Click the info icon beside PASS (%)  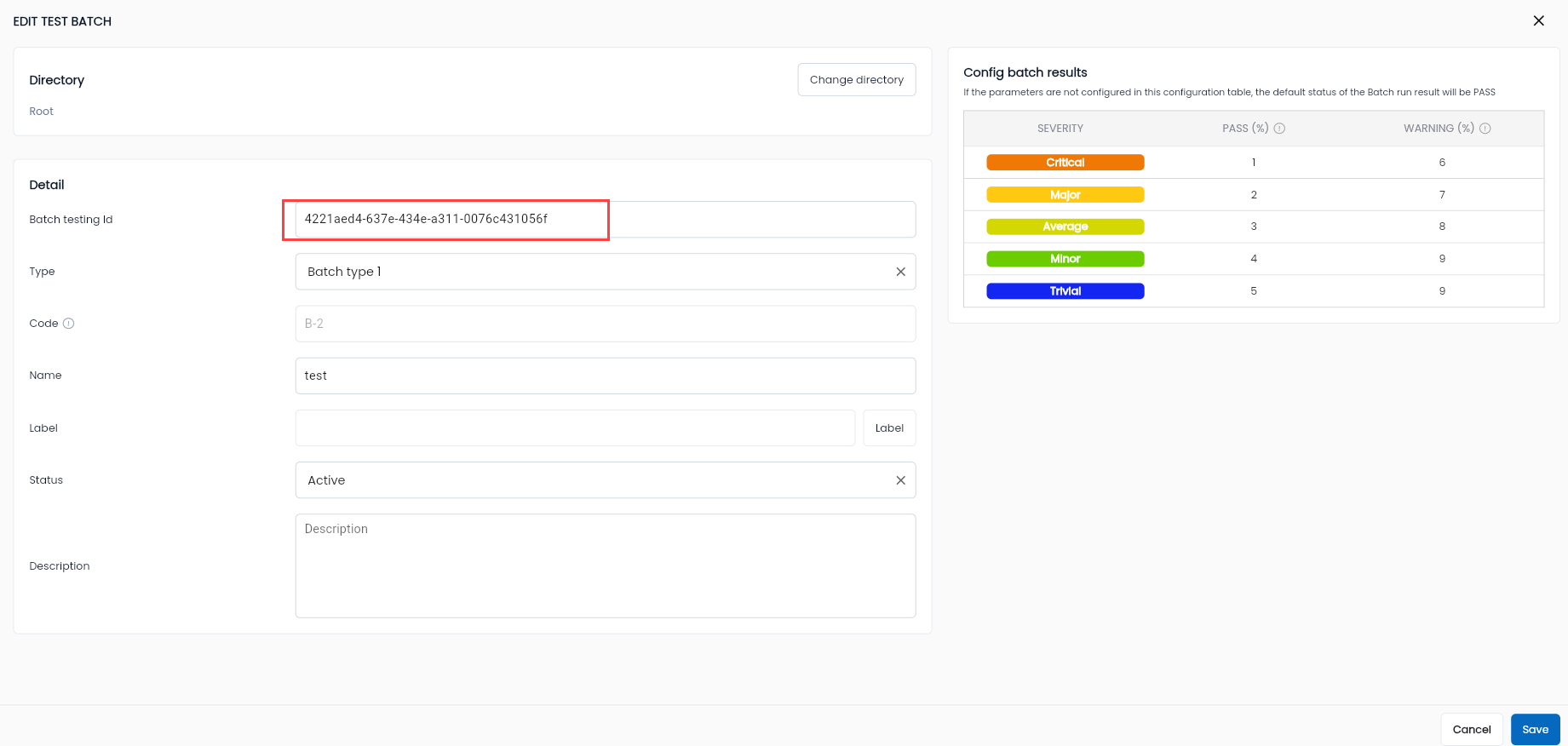click(1279, 129)
